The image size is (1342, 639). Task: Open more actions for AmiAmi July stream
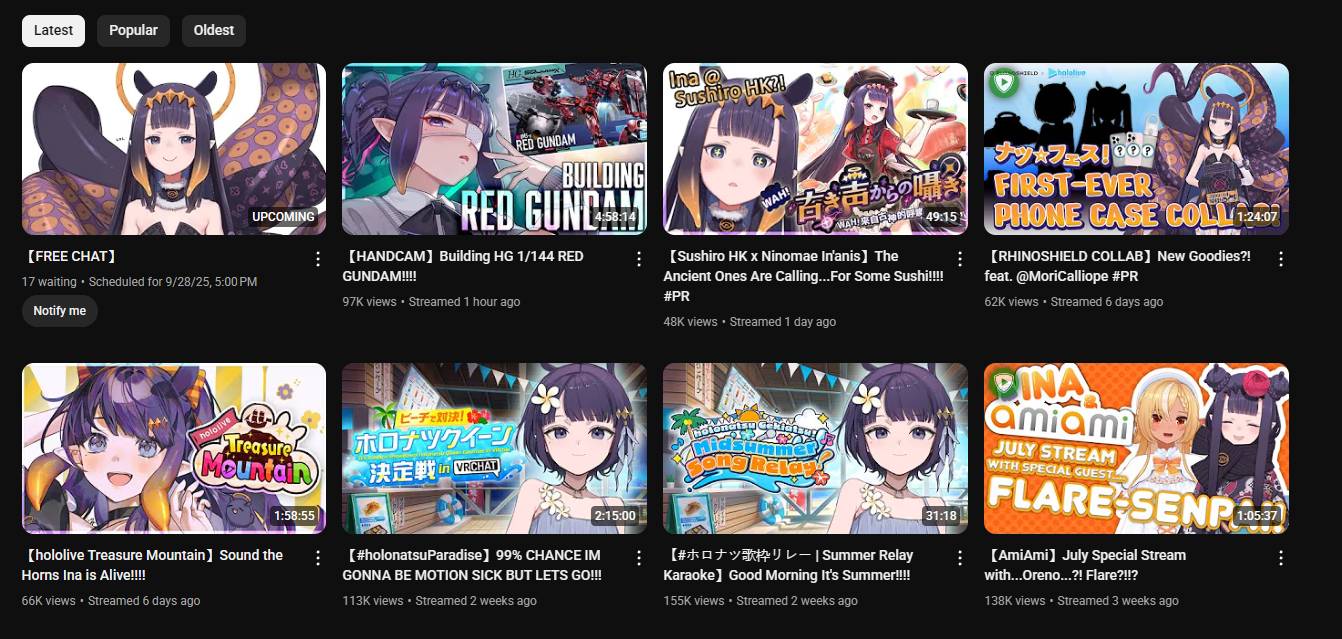click(1281, 558)
